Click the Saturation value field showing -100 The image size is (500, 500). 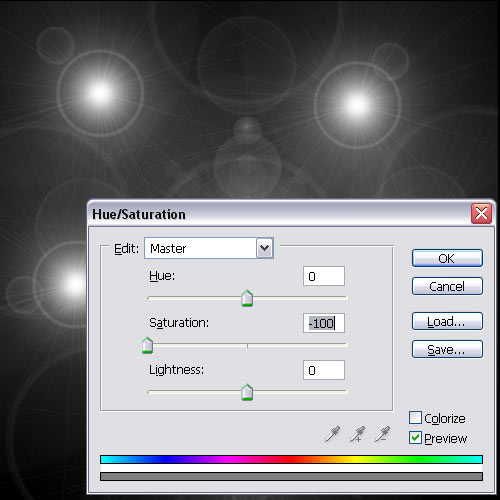tap(324, 323)
